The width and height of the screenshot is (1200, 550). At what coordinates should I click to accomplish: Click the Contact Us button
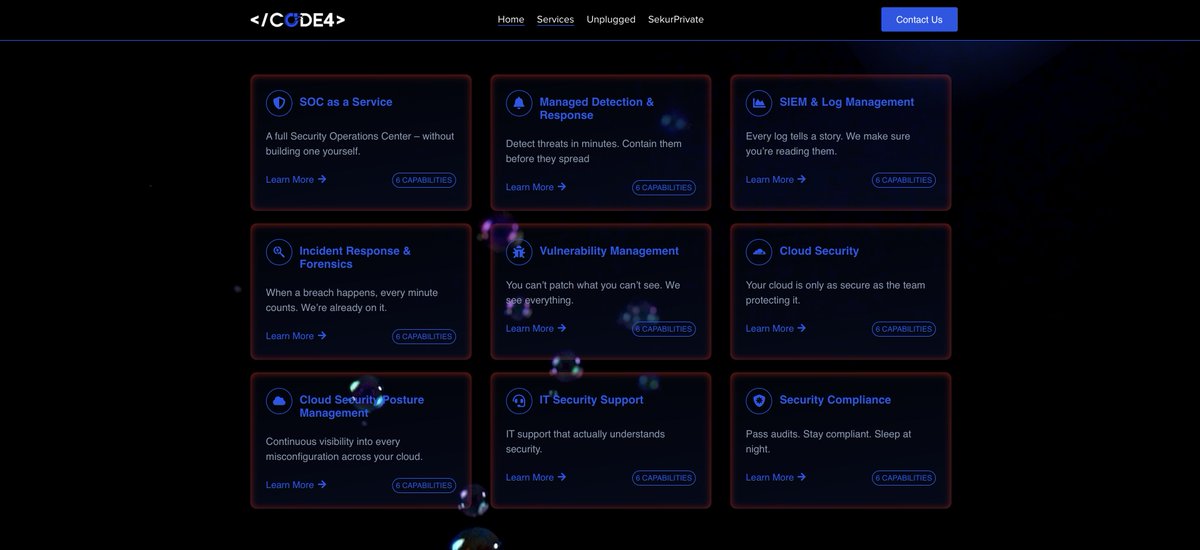click(919, 19)
